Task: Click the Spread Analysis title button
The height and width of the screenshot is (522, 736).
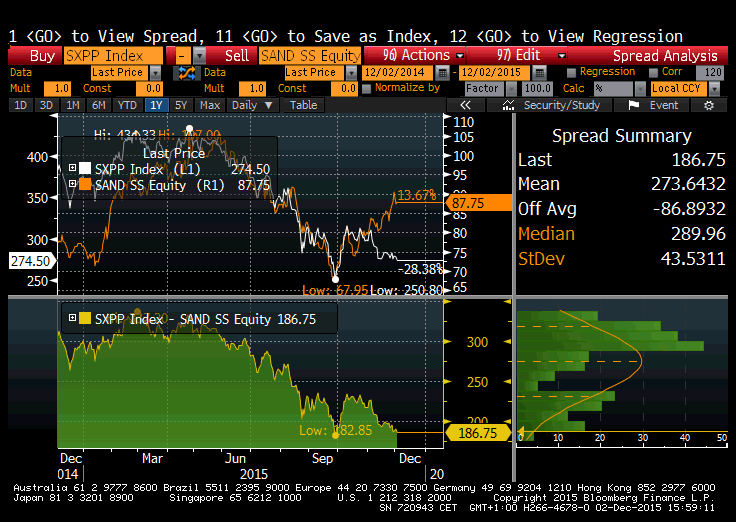Action: tap(648, 56)
